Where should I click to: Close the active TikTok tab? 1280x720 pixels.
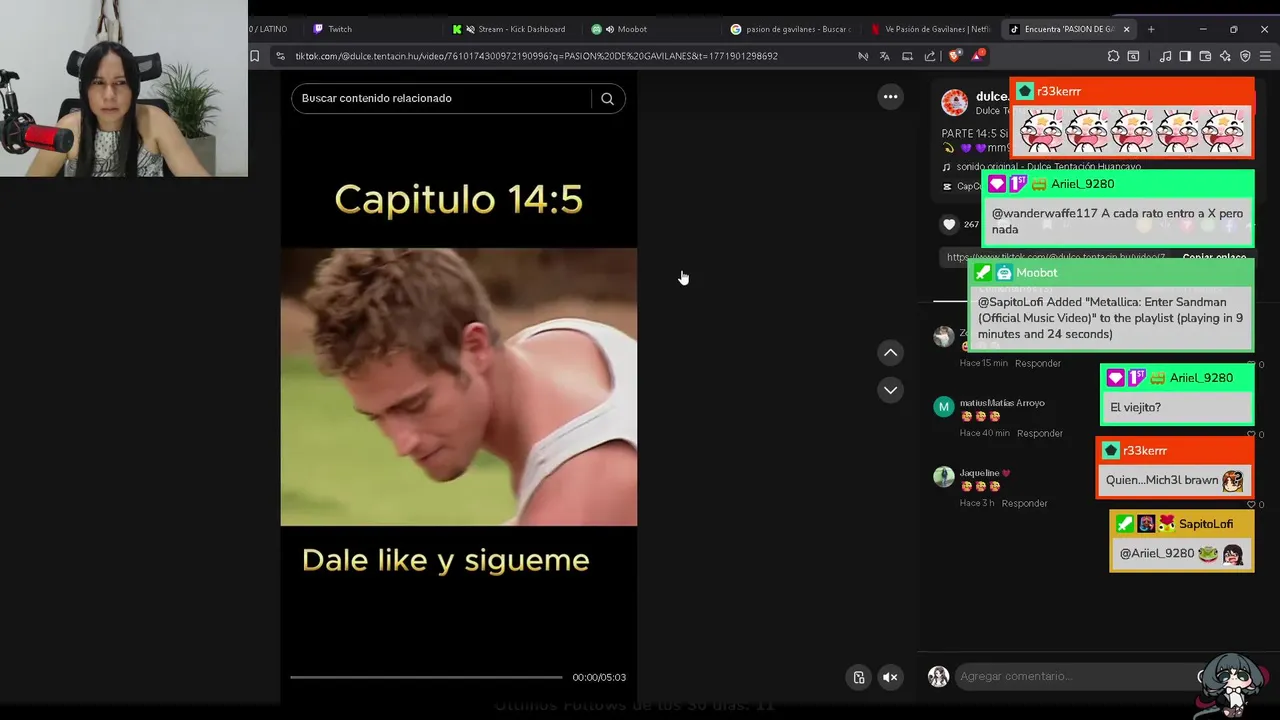click(1126, 29)
